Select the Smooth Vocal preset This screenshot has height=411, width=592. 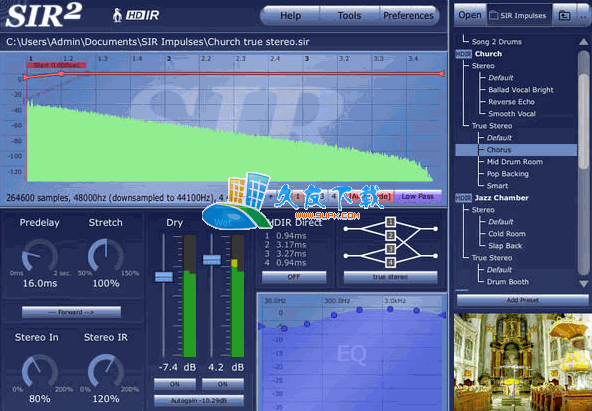(512, 114)
